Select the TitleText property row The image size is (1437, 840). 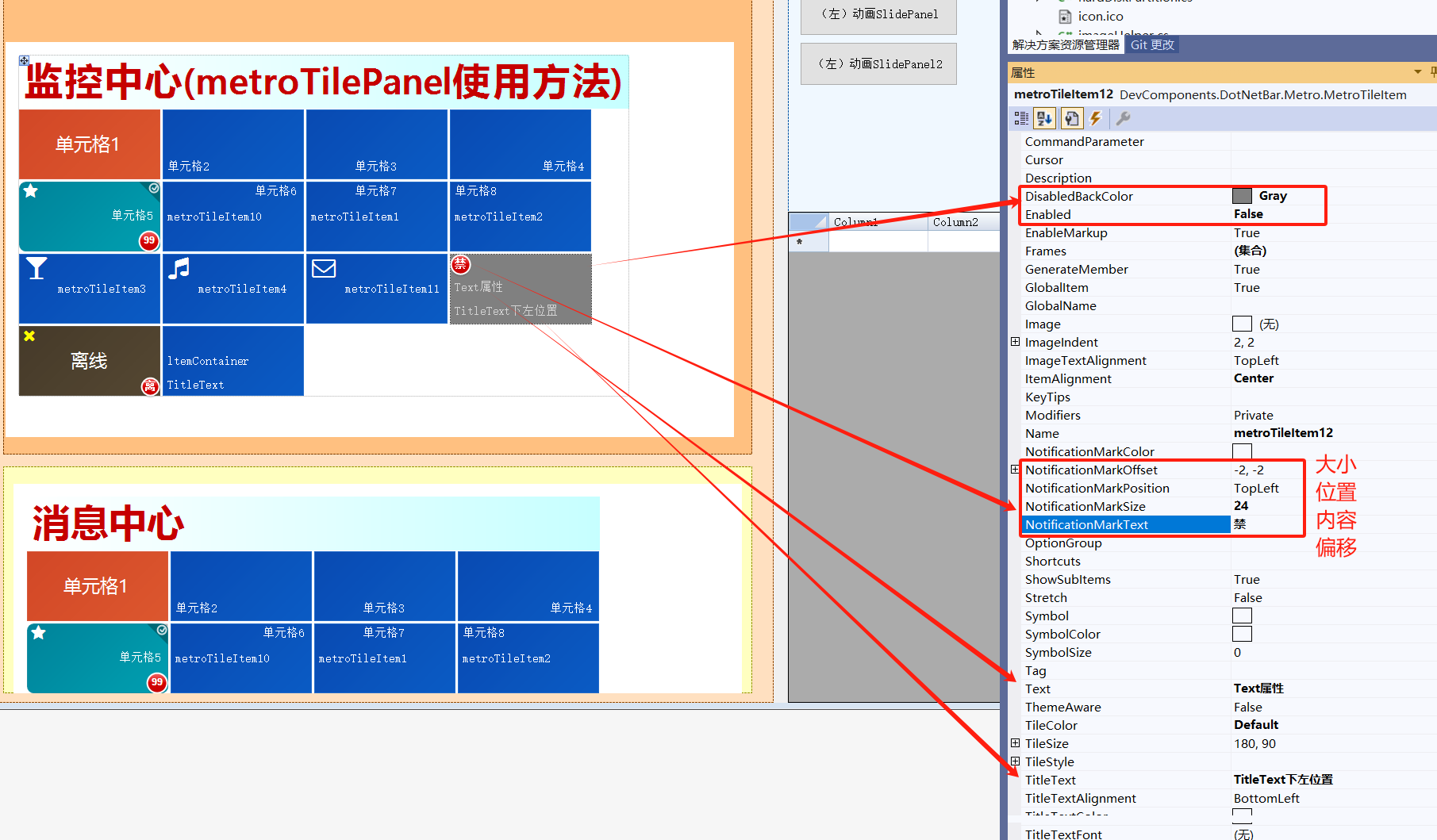click(x=1228, y=780)
